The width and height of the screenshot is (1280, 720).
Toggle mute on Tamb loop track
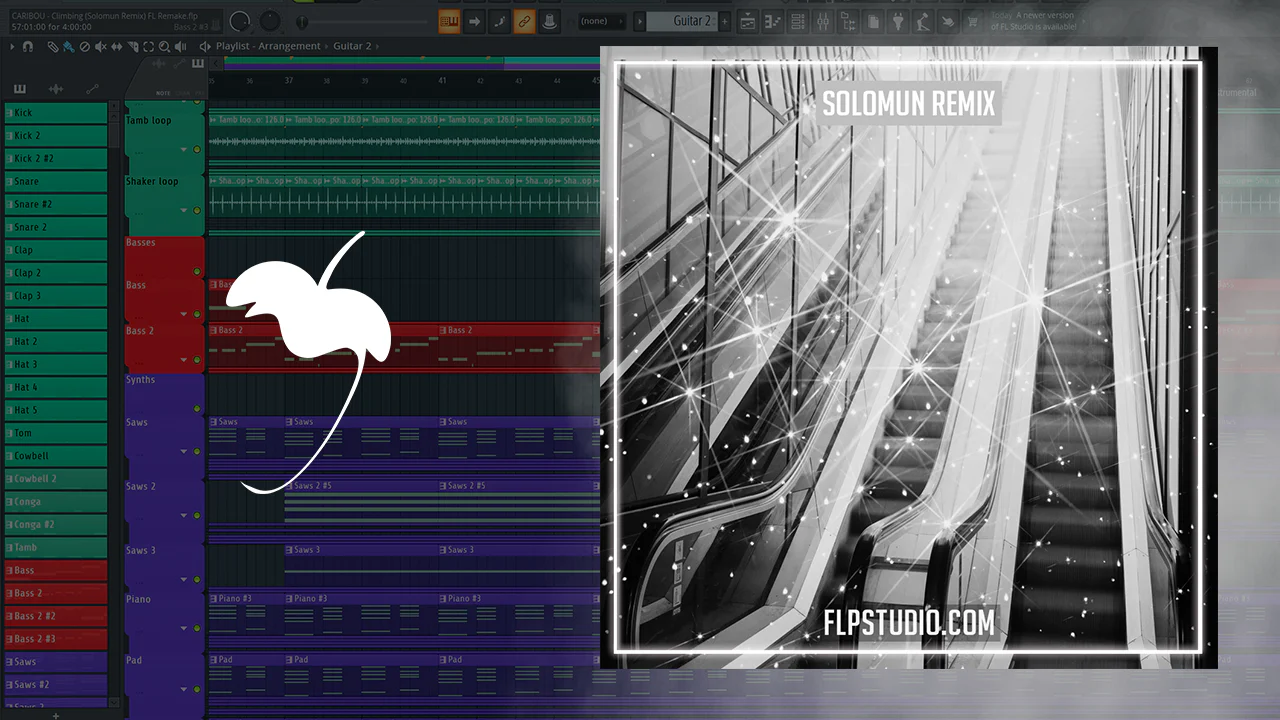197,150
